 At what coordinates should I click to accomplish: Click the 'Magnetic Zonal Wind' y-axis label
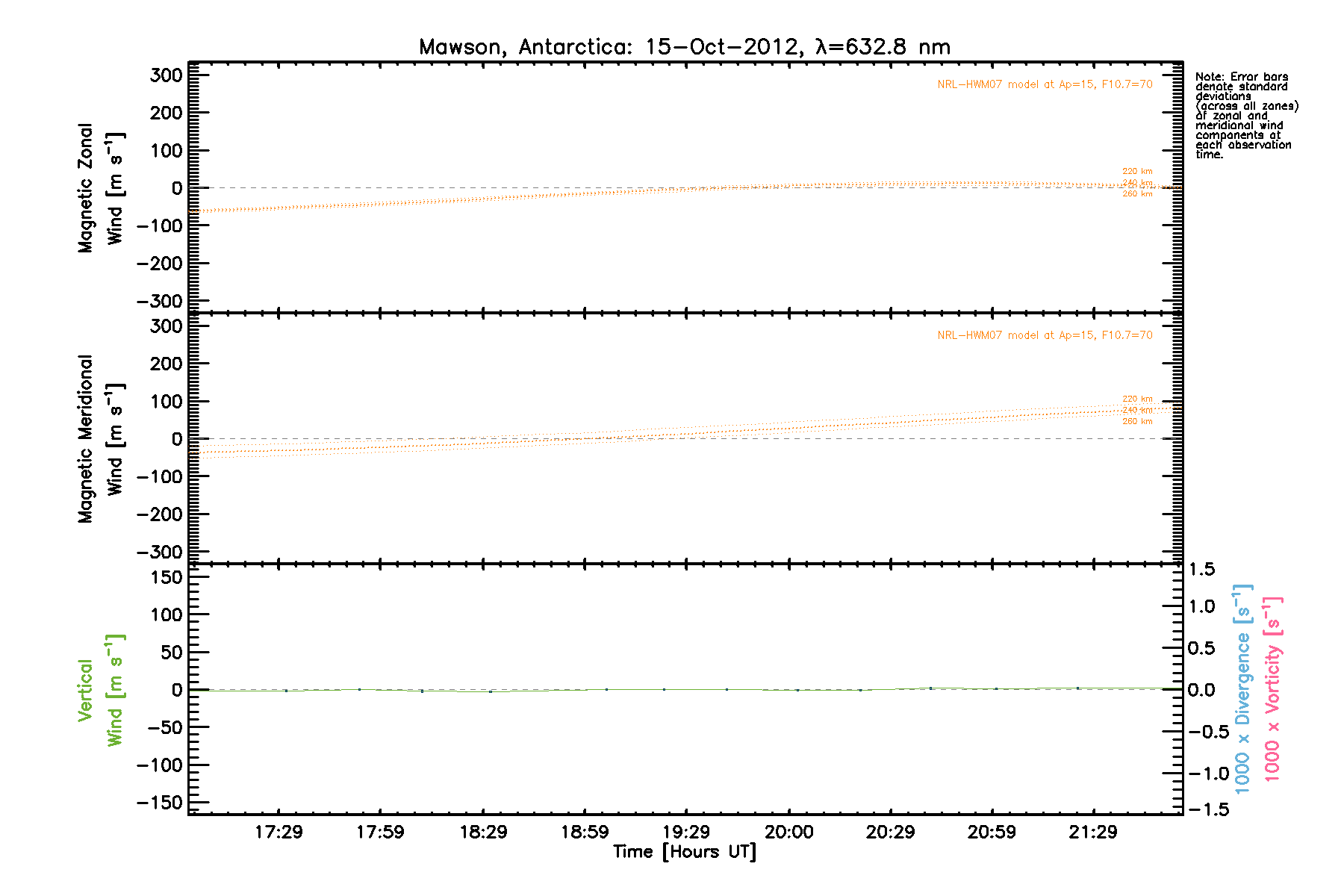101,188
